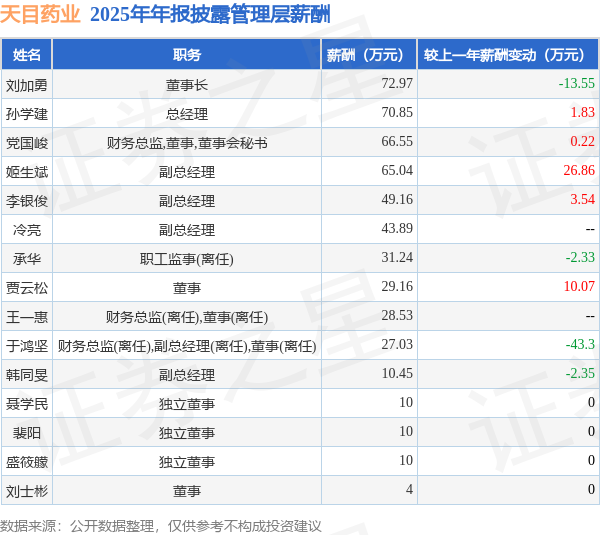Click the salary value 31.24
The height and width of the screenshot is (535, 600).
click(x=397, y=258)
